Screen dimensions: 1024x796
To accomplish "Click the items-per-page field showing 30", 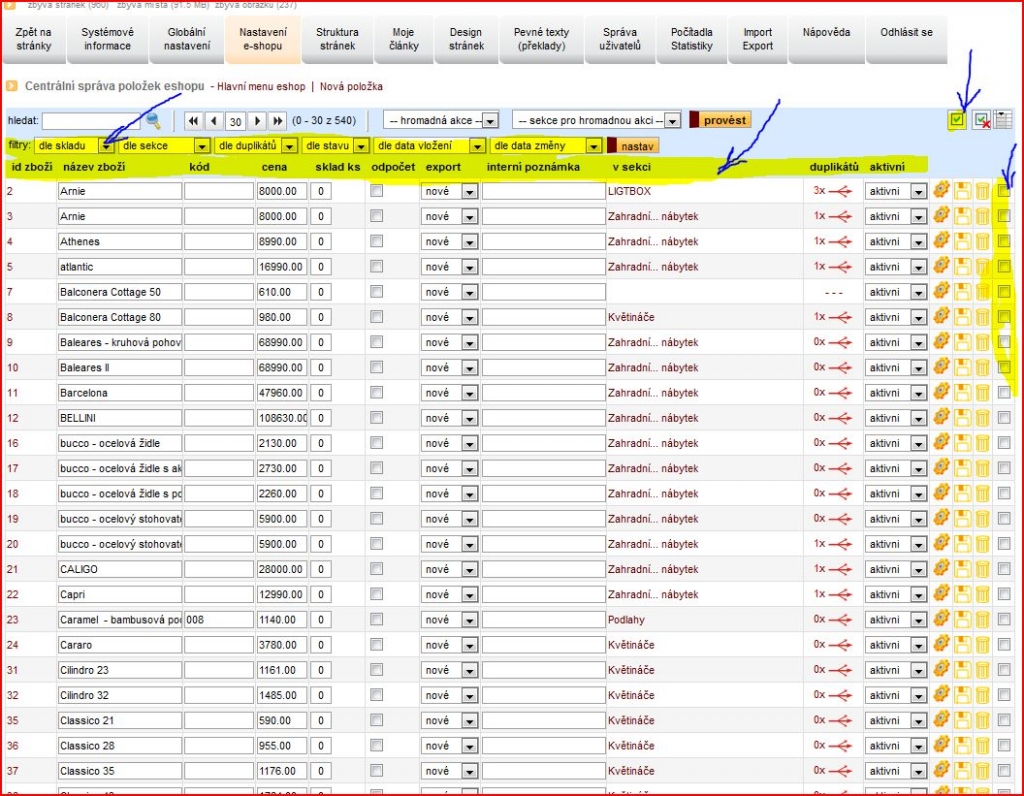I will [x=236, y=121].
